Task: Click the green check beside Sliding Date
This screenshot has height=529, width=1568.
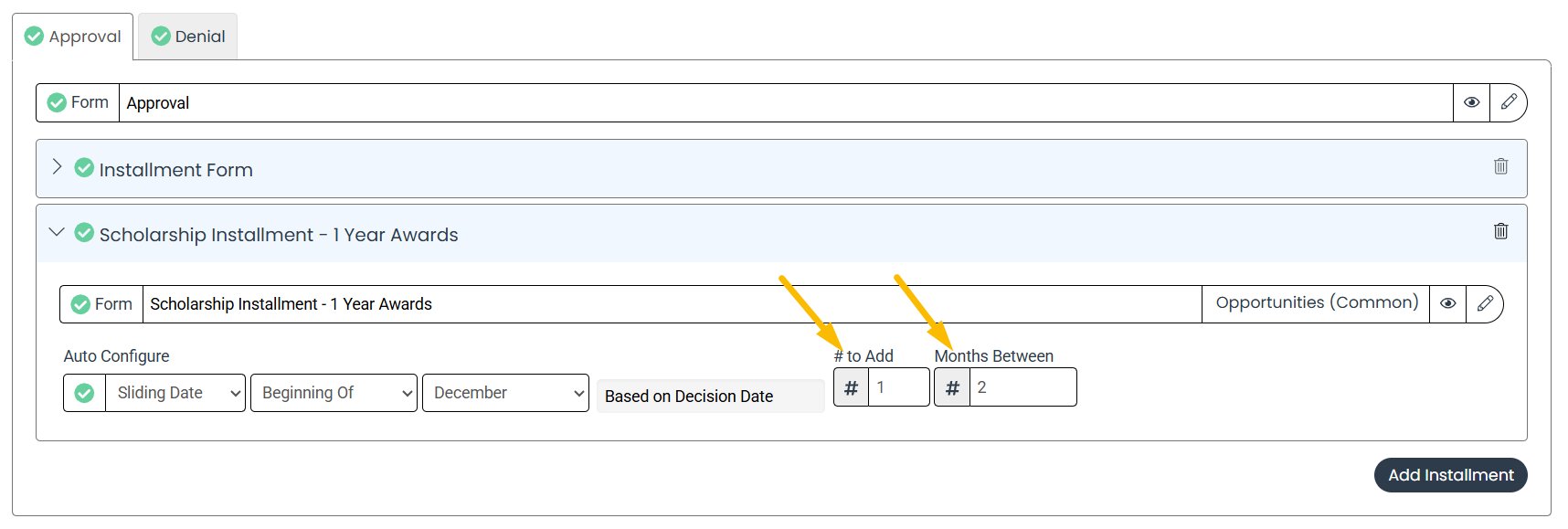Action: point(84,393)
